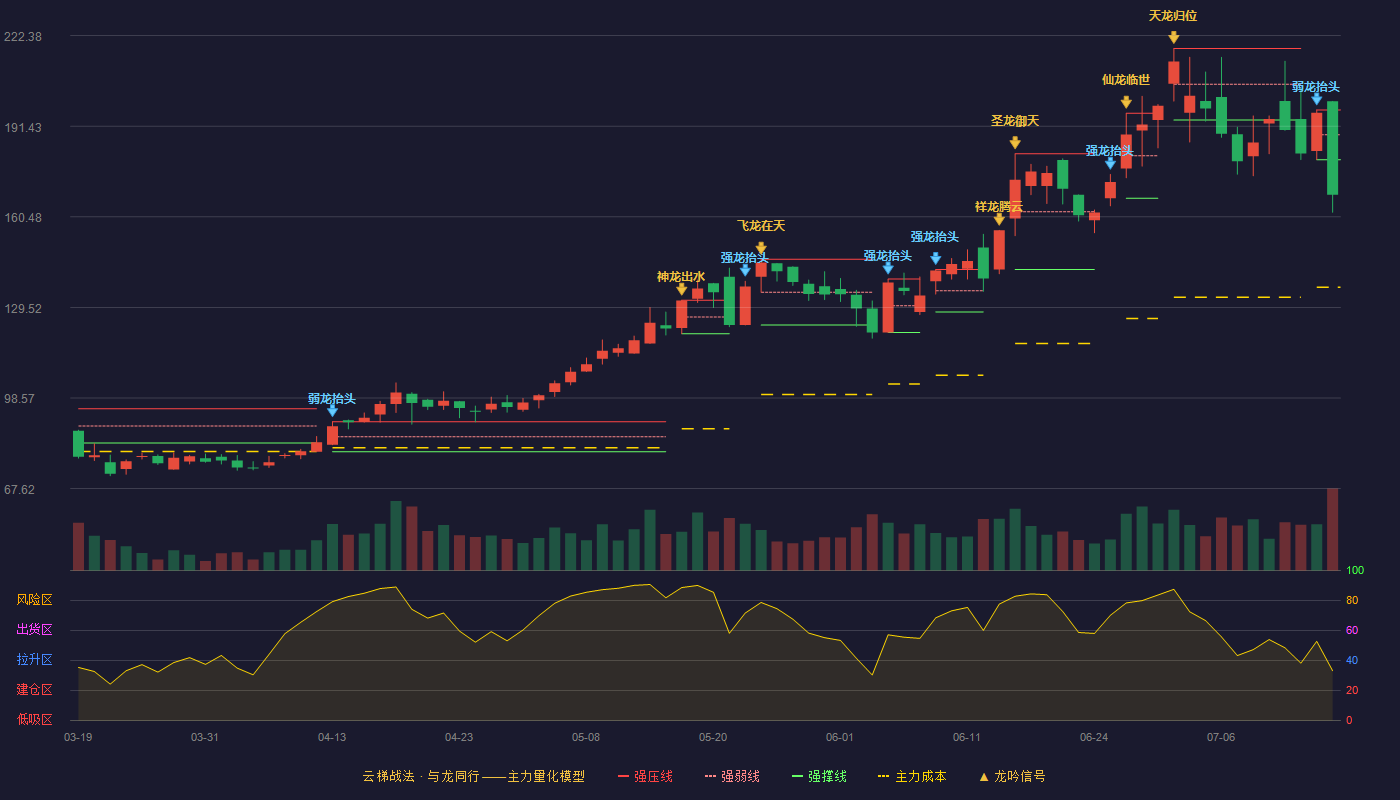Image resolution: width=1400 pixels, height=800 pixels.
Task: Click the 仙龙临世 yellow signal arrow
Action: point(1126,102)
